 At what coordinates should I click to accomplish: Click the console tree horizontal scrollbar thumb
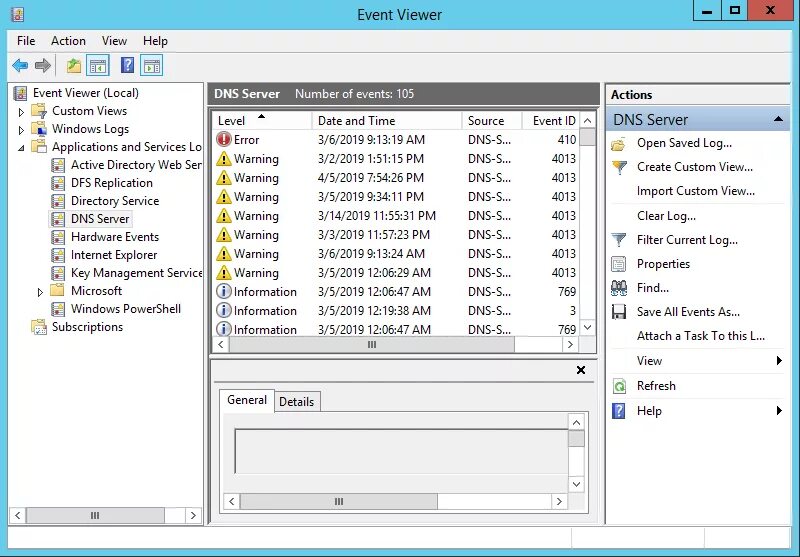95,516
